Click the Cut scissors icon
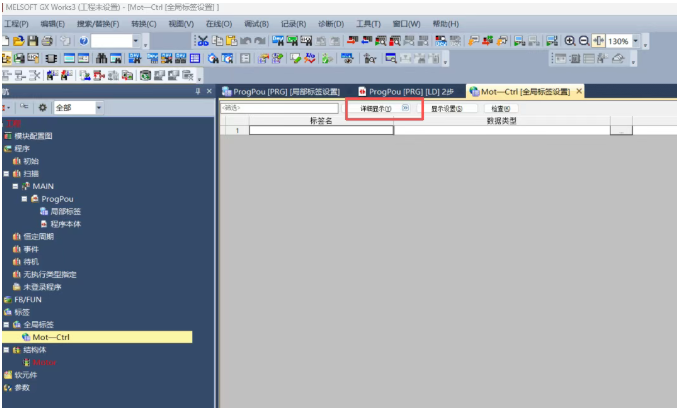677x408 pixels. [x=202, y=41]
